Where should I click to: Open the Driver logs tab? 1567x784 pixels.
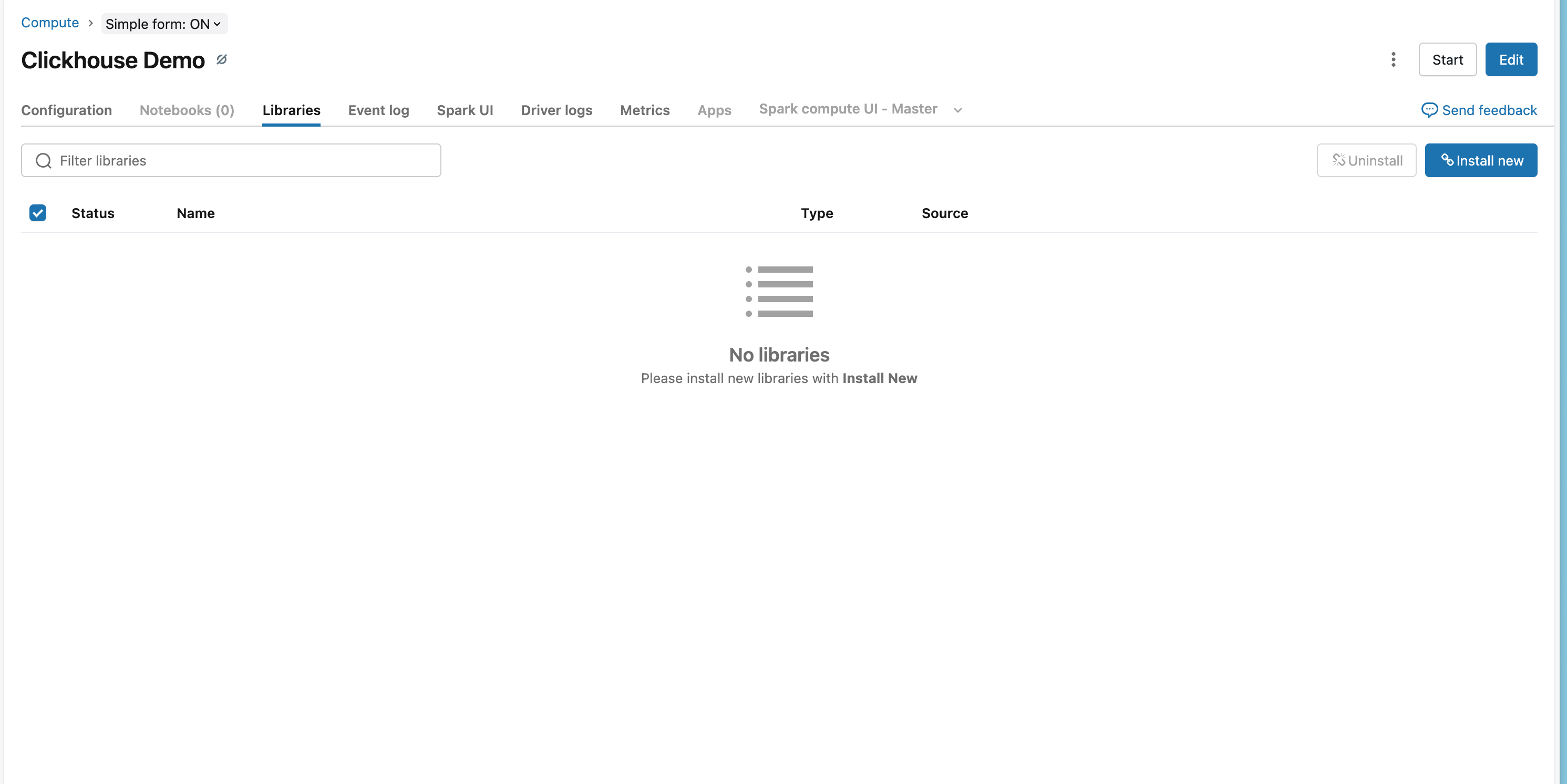[556, 110]
